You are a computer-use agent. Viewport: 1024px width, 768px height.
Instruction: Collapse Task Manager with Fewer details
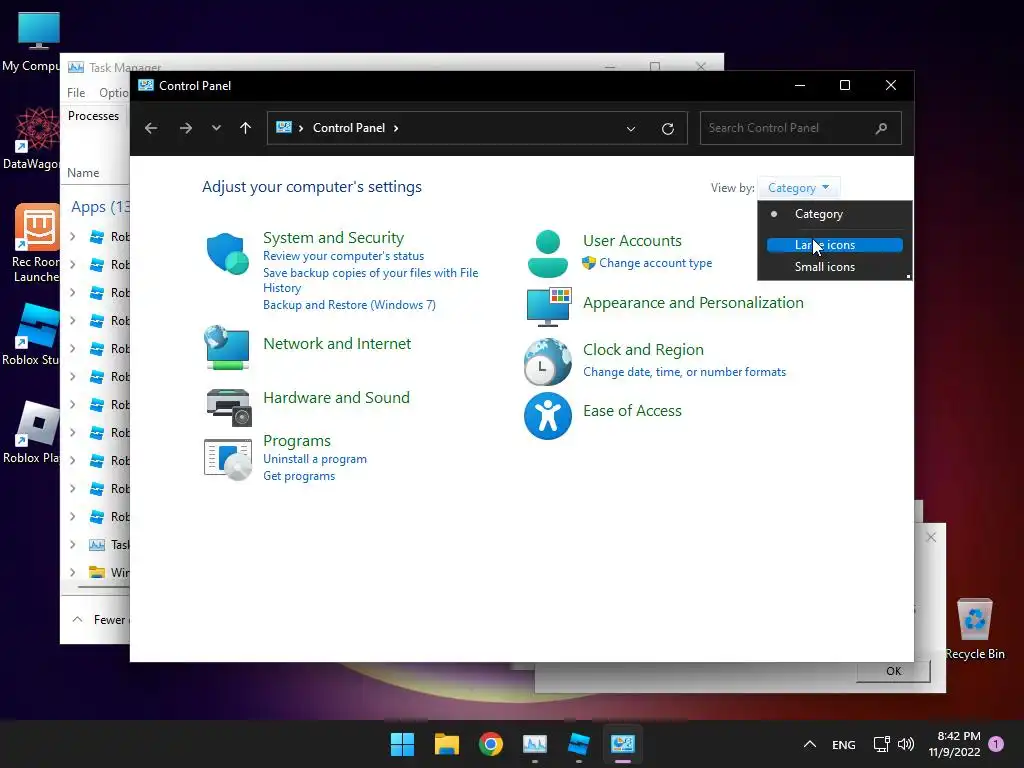pyautogui.click(x=100, y=620)
